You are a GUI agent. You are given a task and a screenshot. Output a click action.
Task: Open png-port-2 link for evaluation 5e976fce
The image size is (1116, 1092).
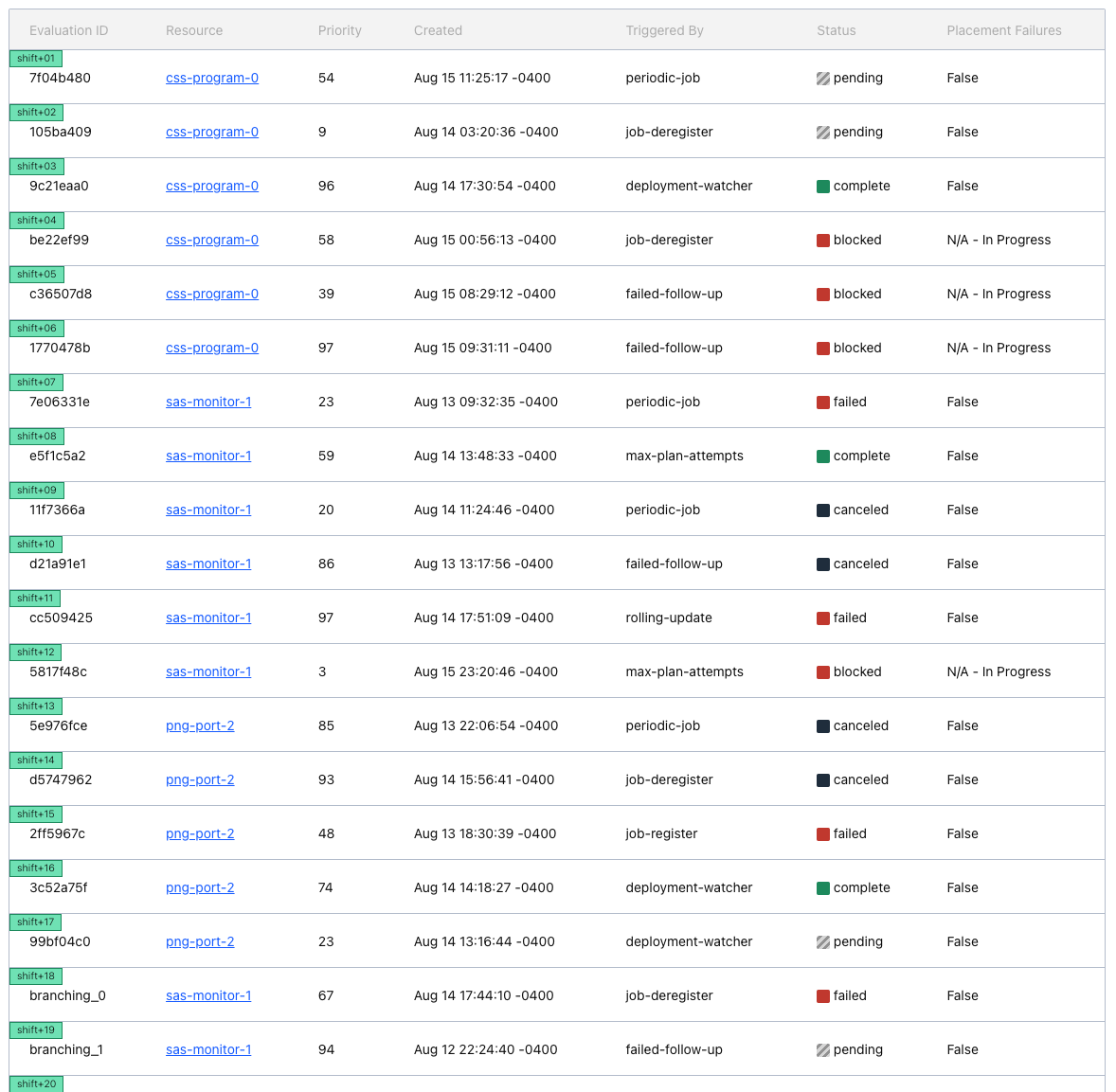(x=199, y=726)
